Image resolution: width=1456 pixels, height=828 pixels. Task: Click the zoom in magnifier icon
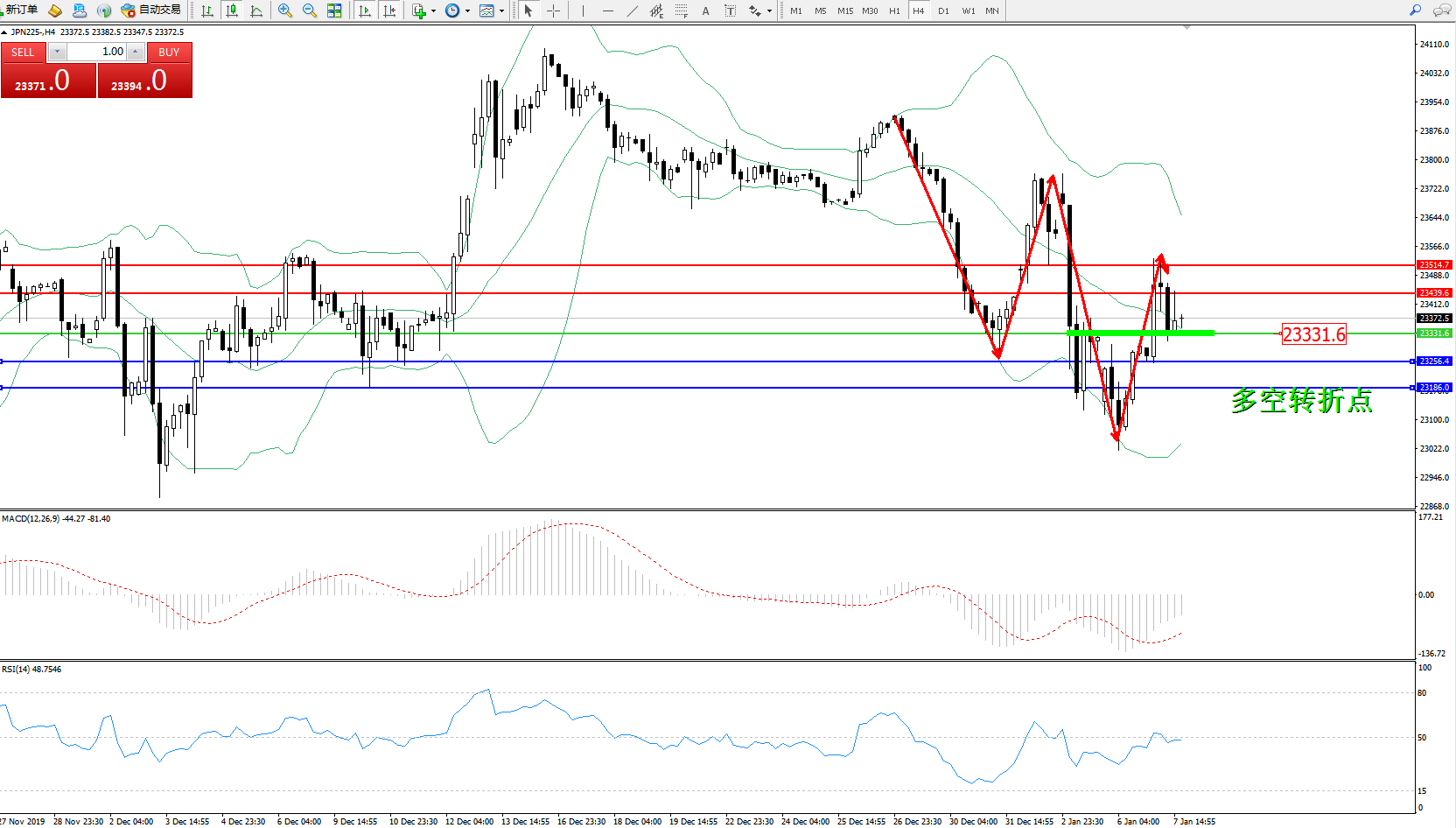pos(284,11)
